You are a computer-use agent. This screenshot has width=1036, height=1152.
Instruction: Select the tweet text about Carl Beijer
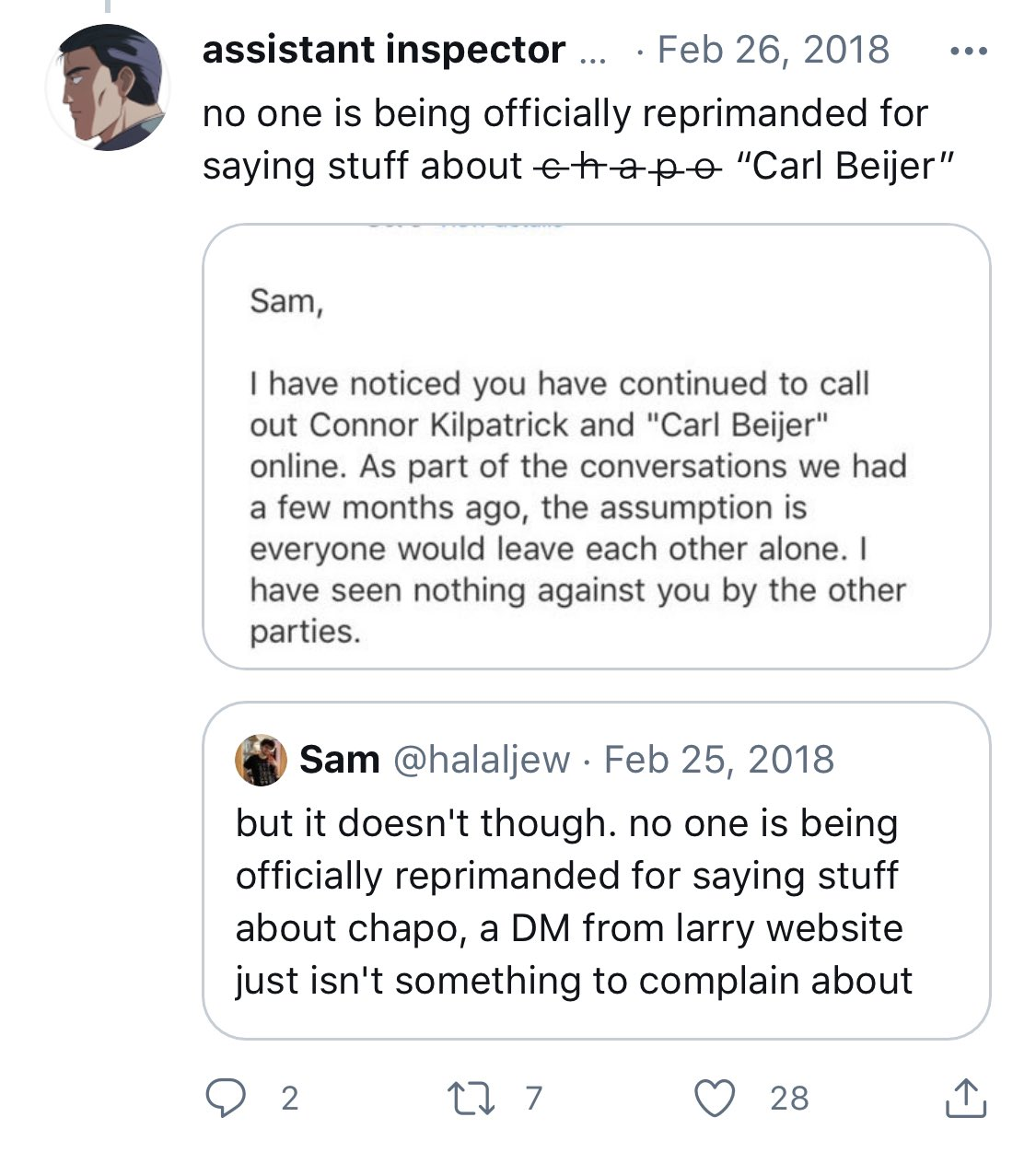578,140
